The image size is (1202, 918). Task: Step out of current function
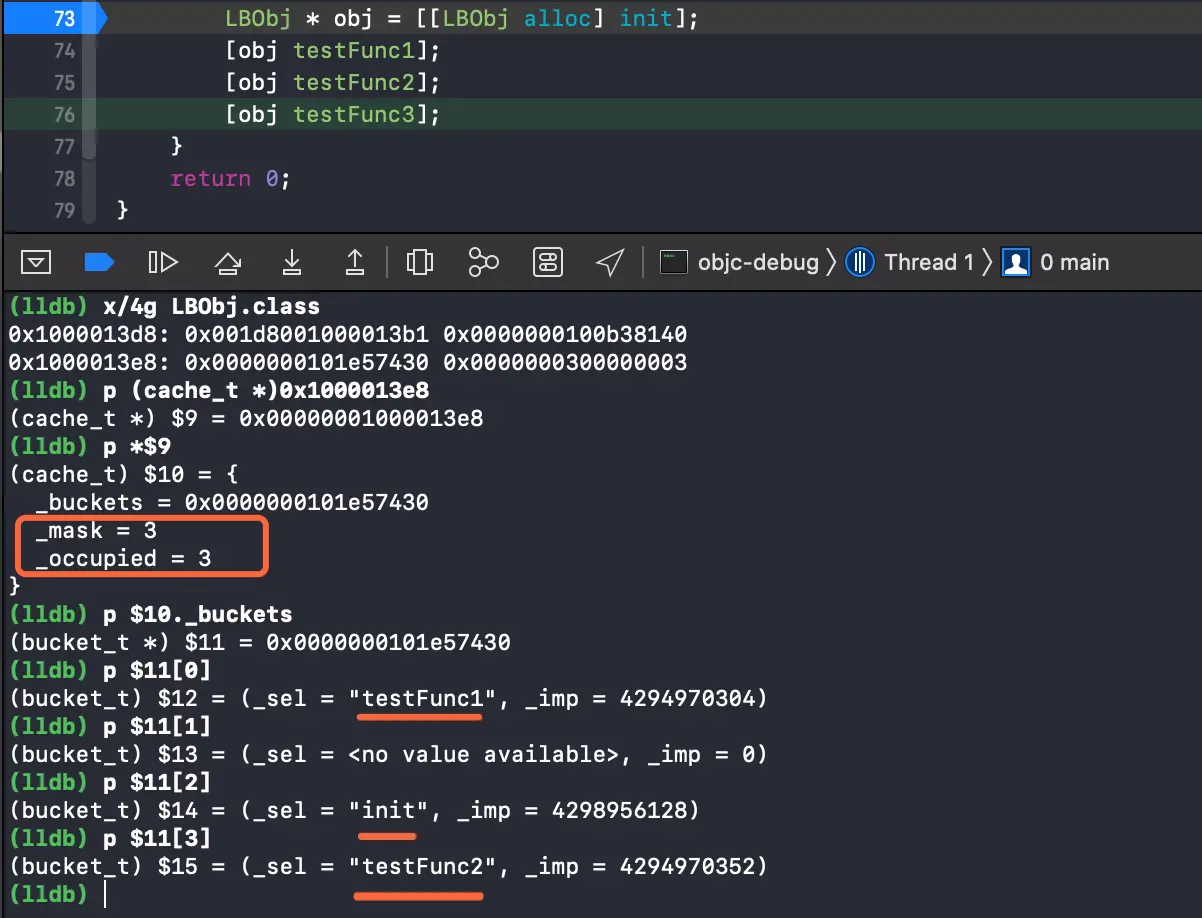click(x=355, y=262)
